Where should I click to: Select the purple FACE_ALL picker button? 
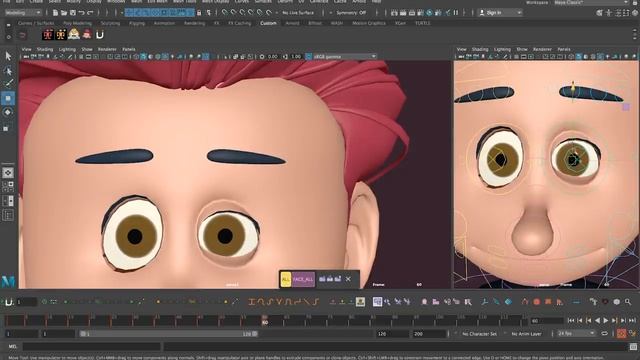(x=303, y=279)
